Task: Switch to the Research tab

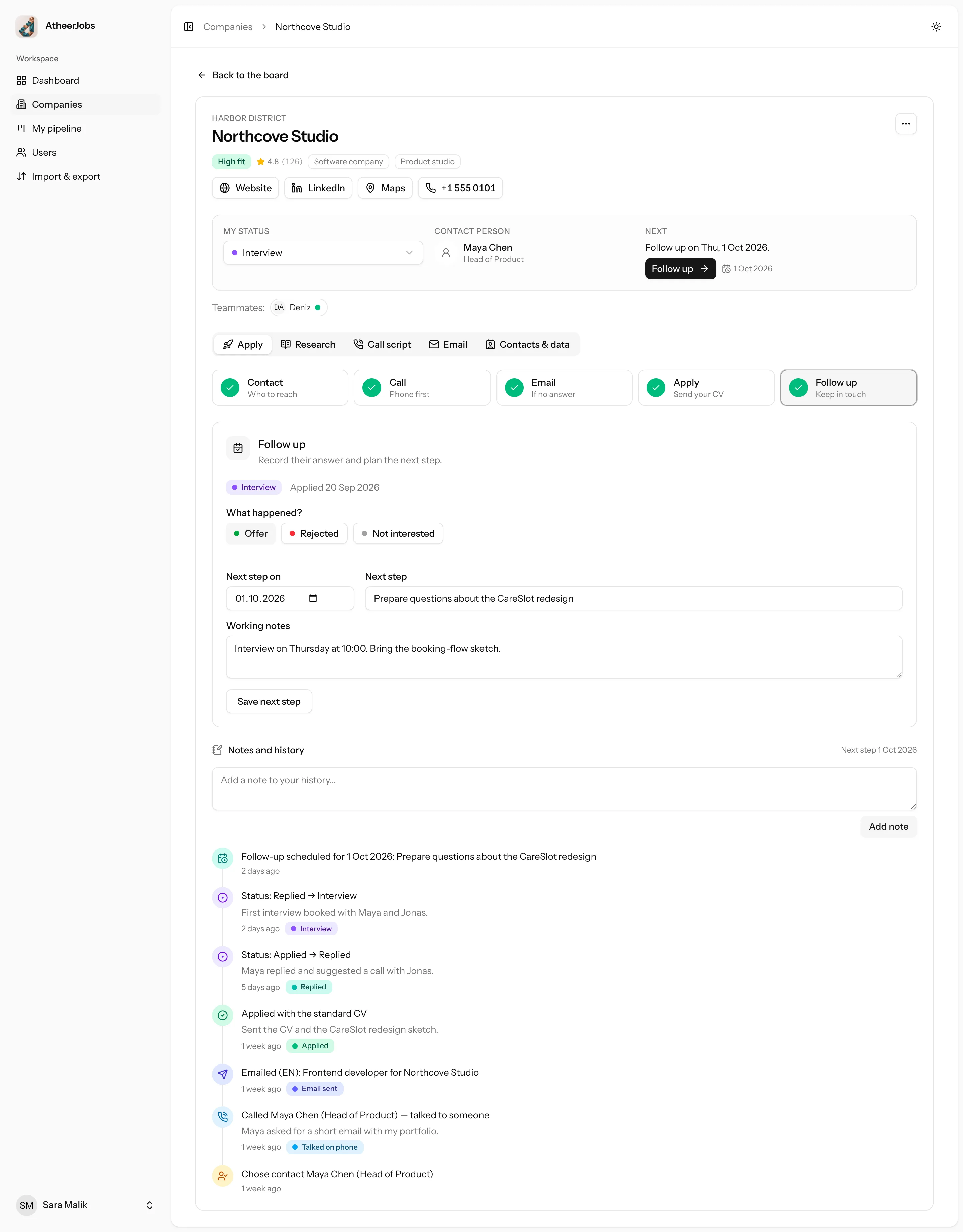Action: tap(308, 345)
